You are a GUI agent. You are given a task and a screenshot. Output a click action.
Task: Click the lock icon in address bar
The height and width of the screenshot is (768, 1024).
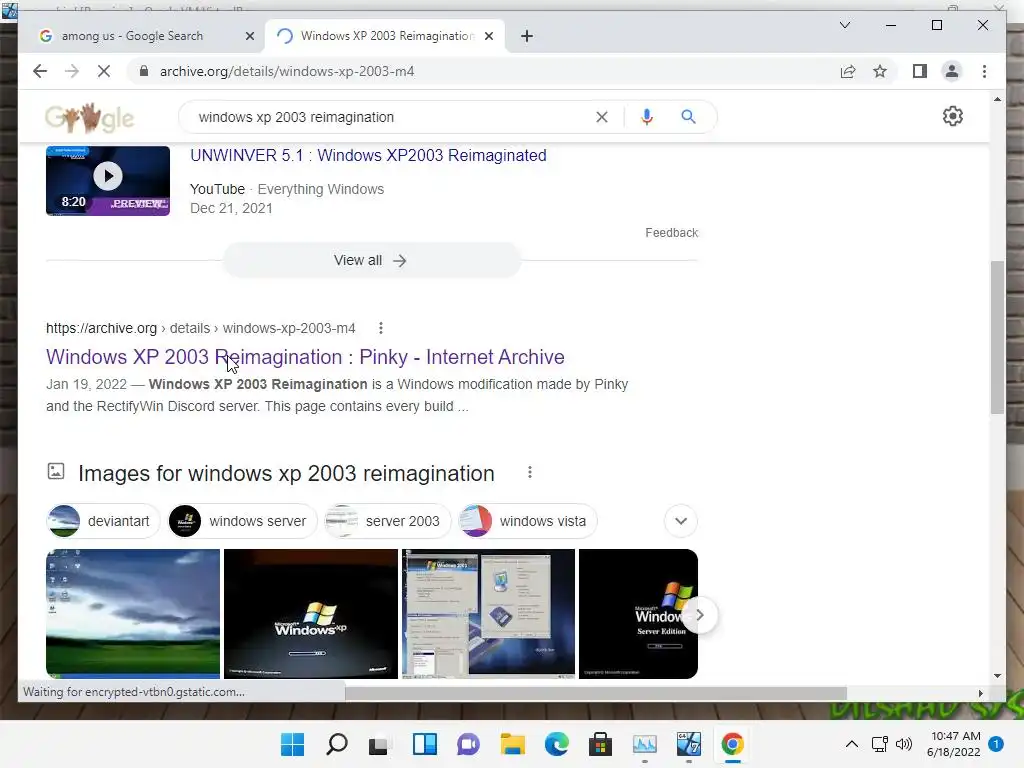pyautogui.click(x=144, y=71)
